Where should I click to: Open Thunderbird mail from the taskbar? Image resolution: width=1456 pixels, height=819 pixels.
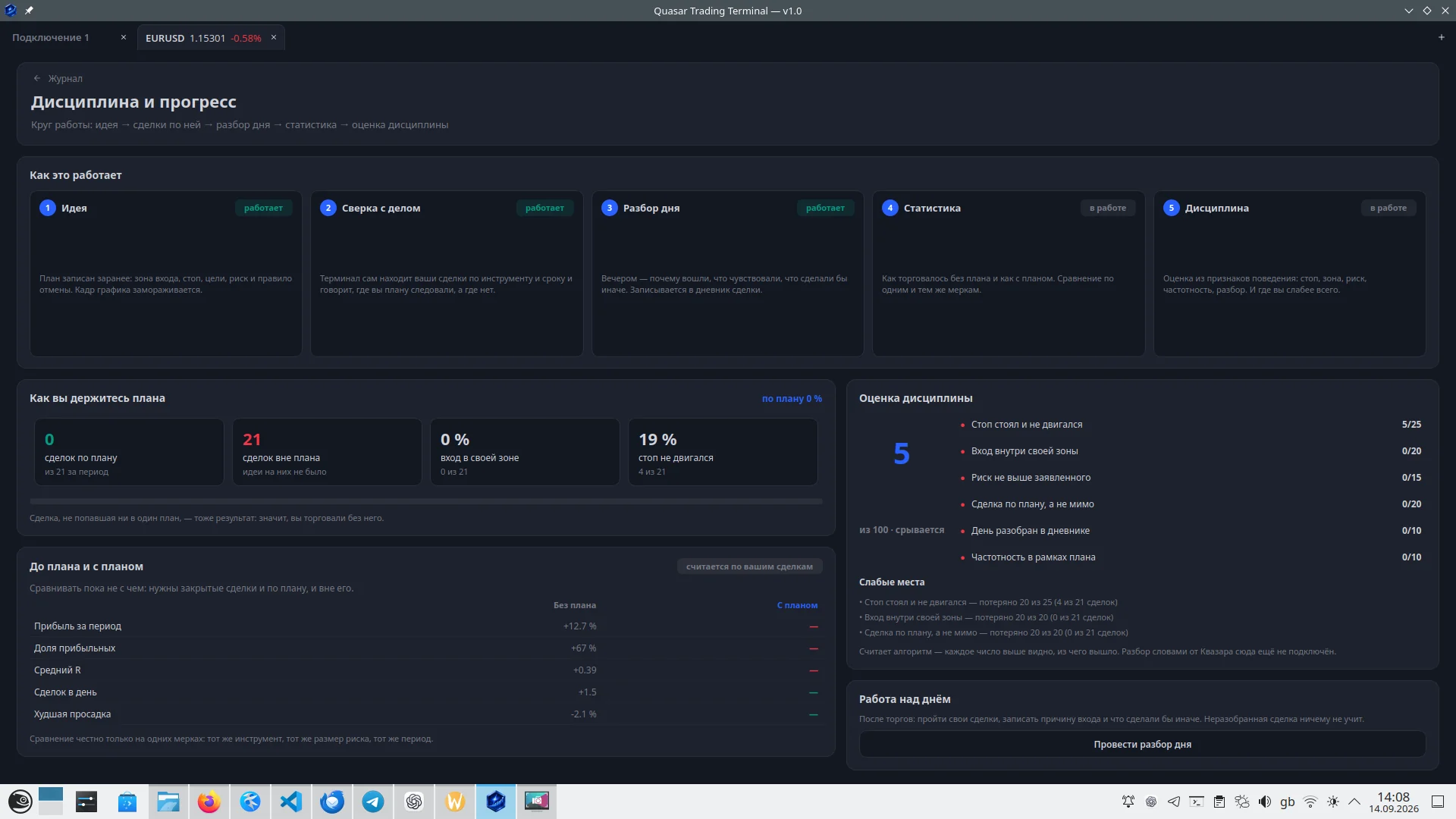(331, 802)
